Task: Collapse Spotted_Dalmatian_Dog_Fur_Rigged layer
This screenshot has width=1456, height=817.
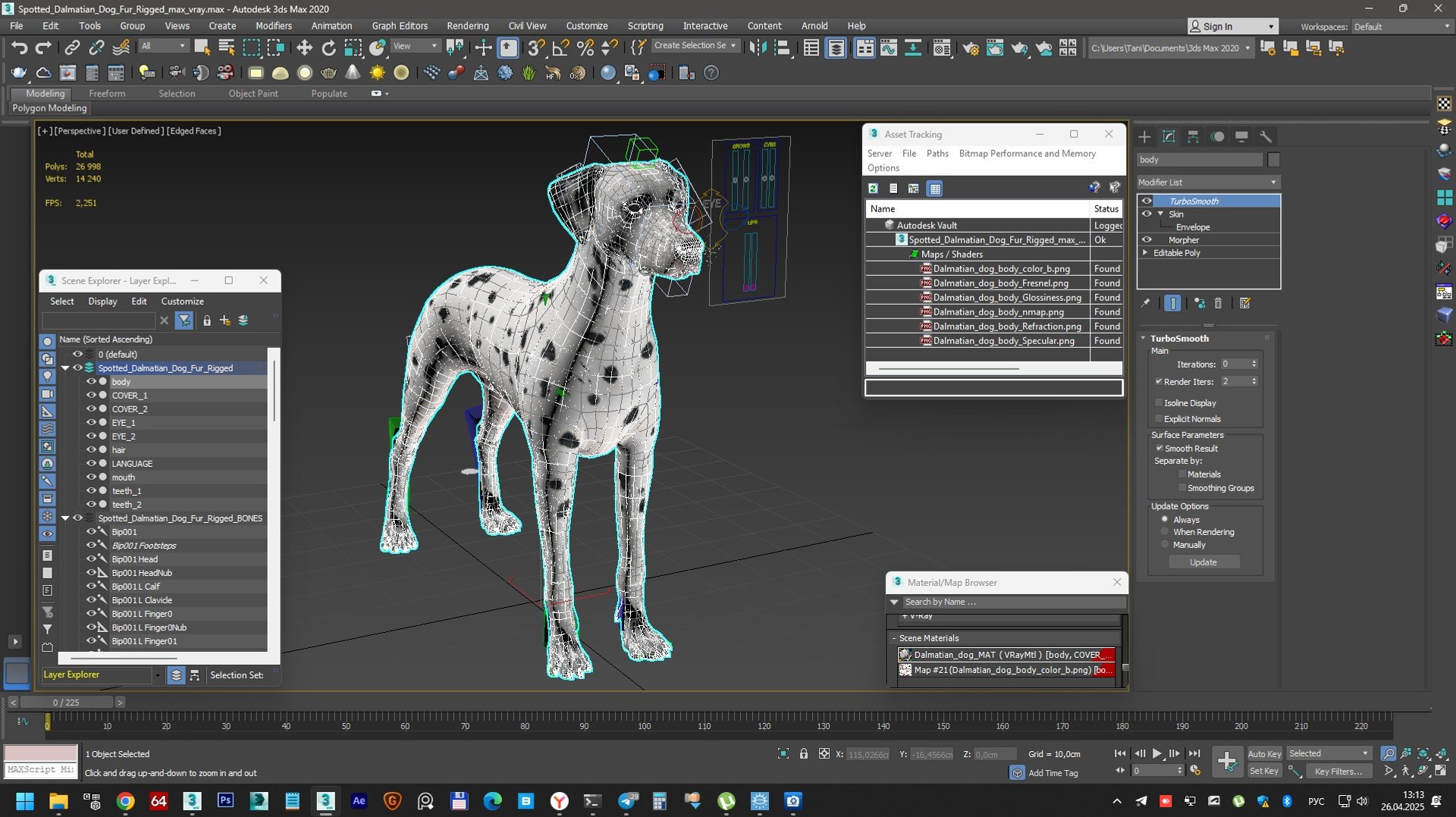Action: (65, 368)
